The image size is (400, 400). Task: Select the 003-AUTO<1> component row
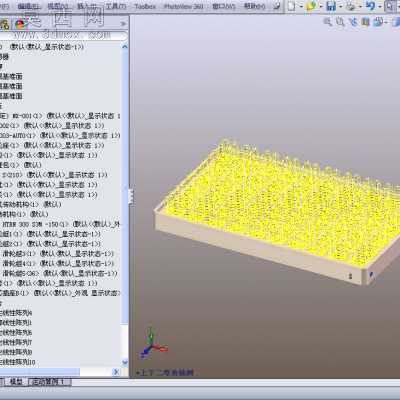coord(60,136)
